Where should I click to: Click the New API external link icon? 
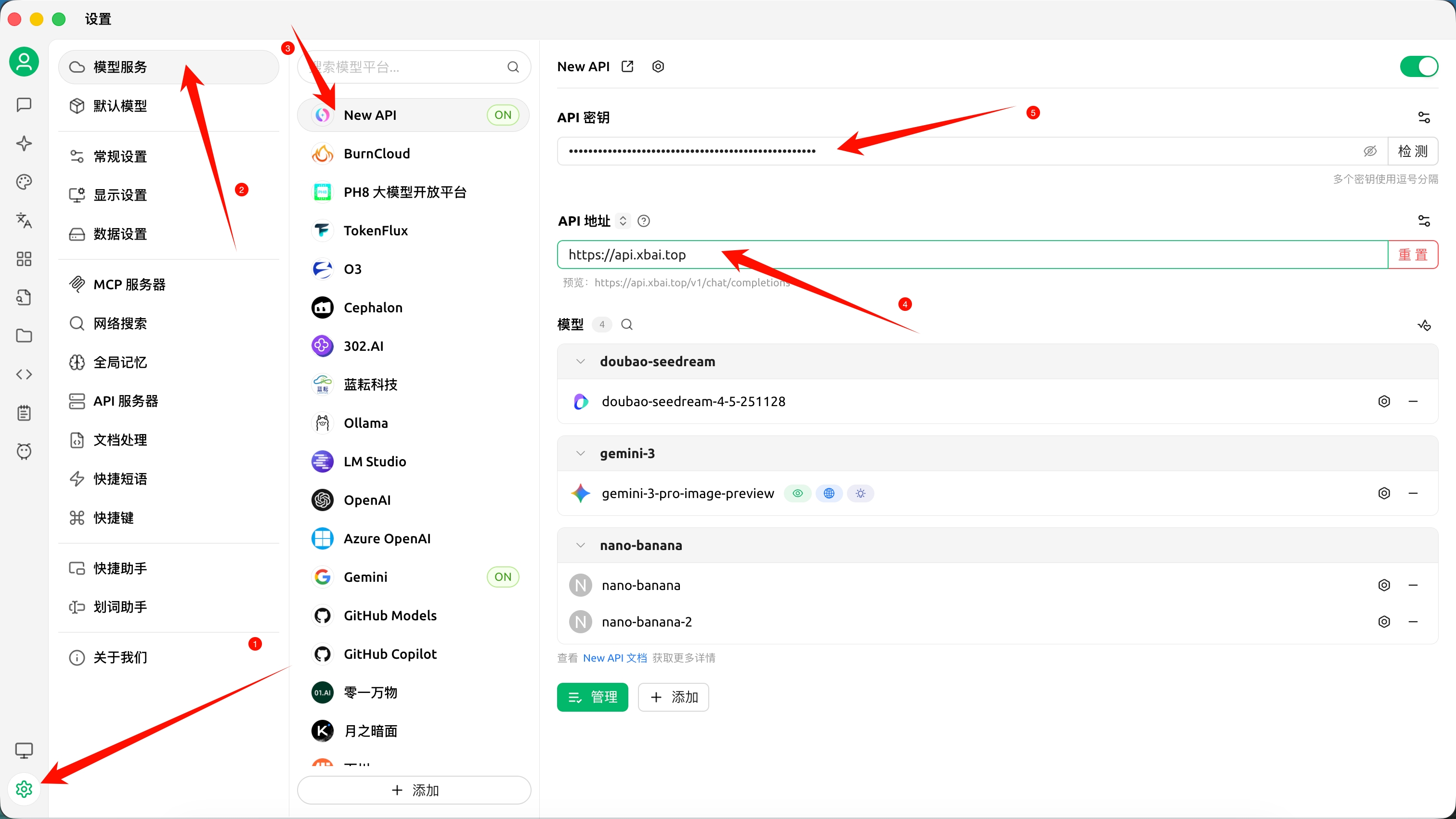click(x=627, y=66)
